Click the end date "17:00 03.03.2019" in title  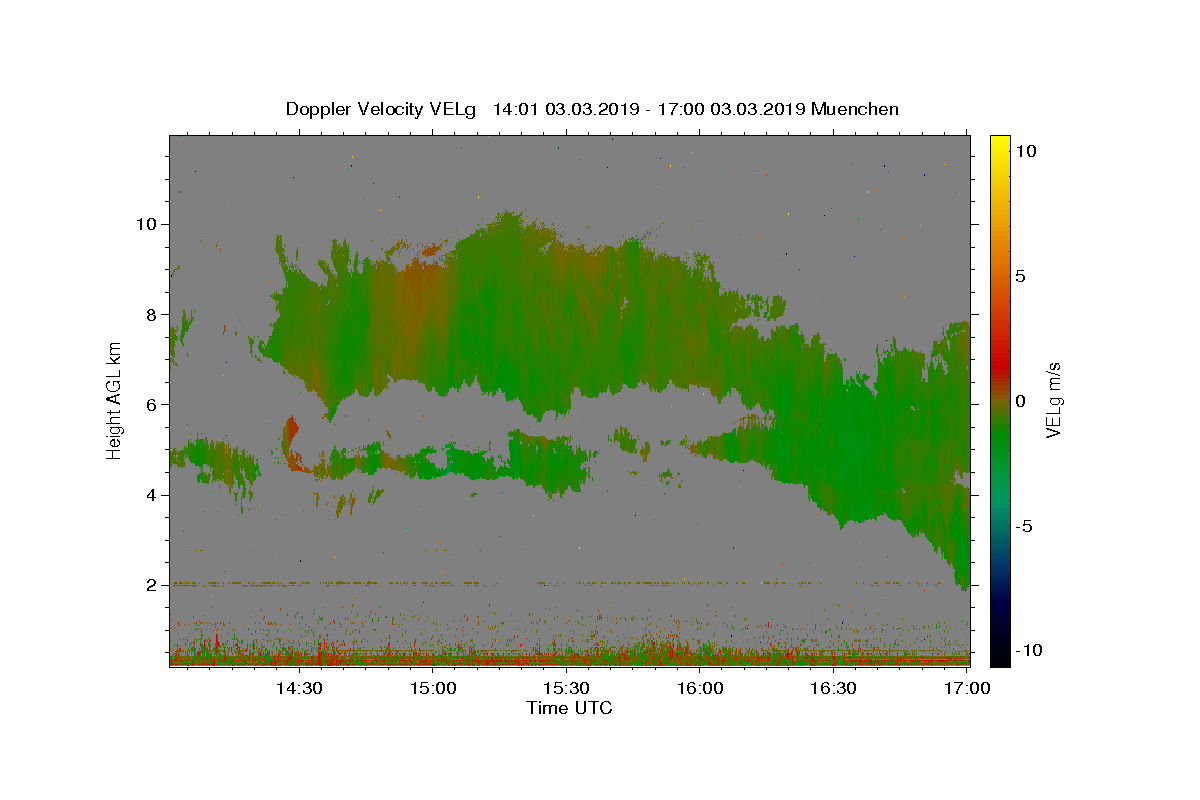point(732,109)
